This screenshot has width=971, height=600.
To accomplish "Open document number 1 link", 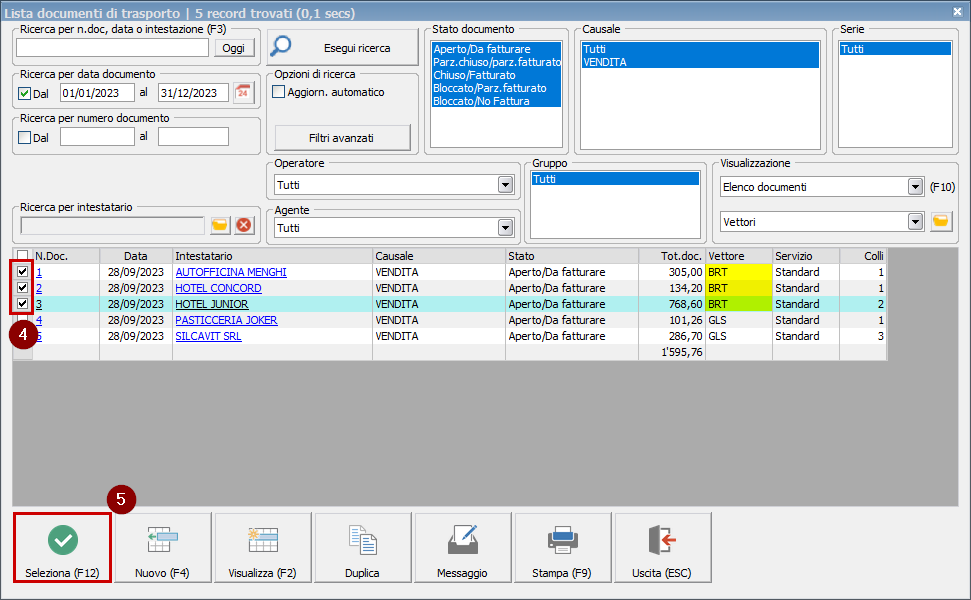I will 39,272.
